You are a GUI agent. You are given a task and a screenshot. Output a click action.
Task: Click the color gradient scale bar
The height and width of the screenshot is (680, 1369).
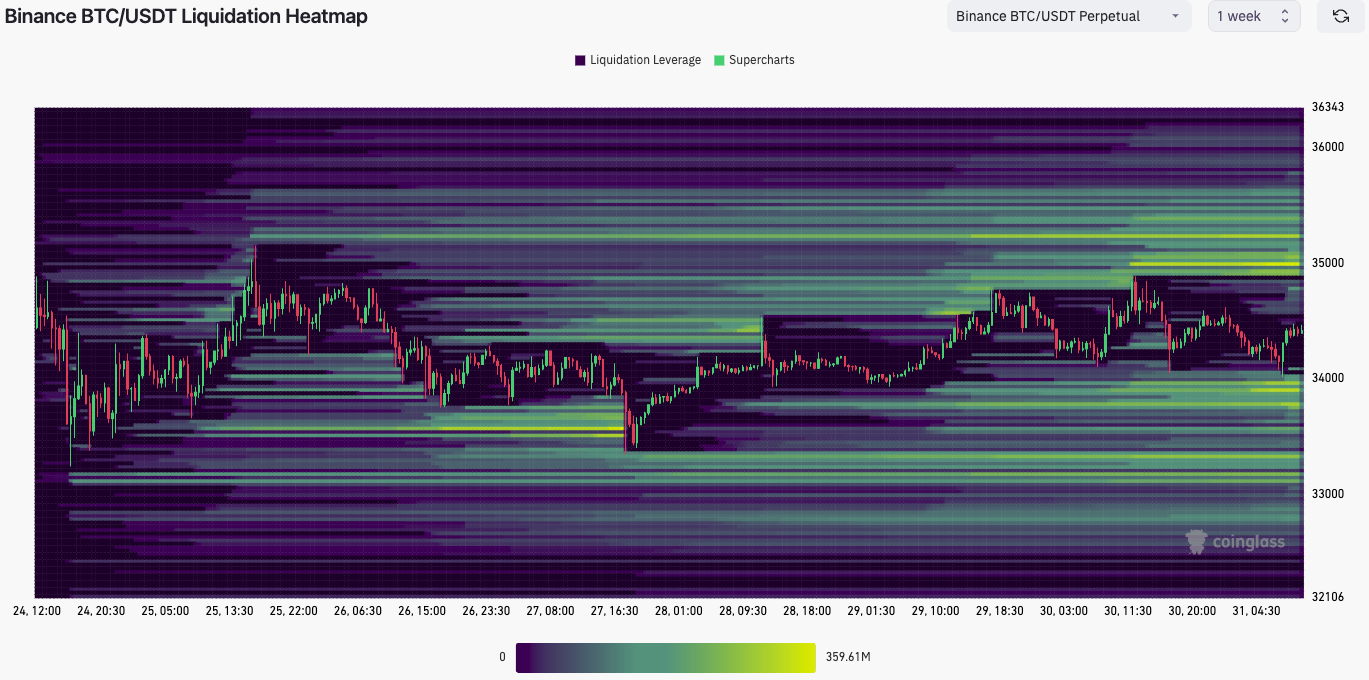(x=665, y=657)
